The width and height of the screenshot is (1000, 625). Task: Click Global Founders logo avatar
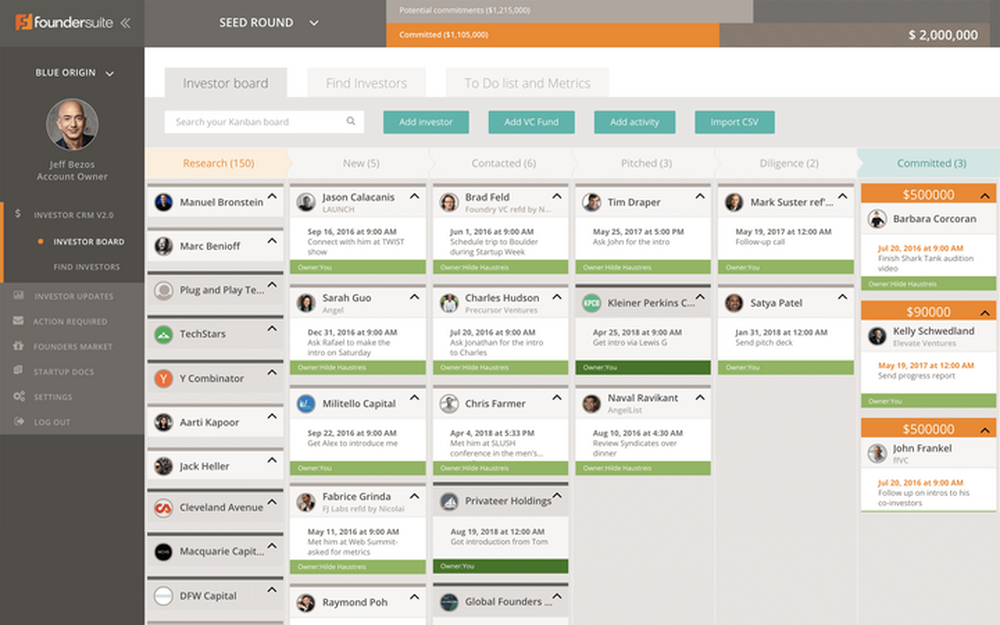tap(449, 602)
